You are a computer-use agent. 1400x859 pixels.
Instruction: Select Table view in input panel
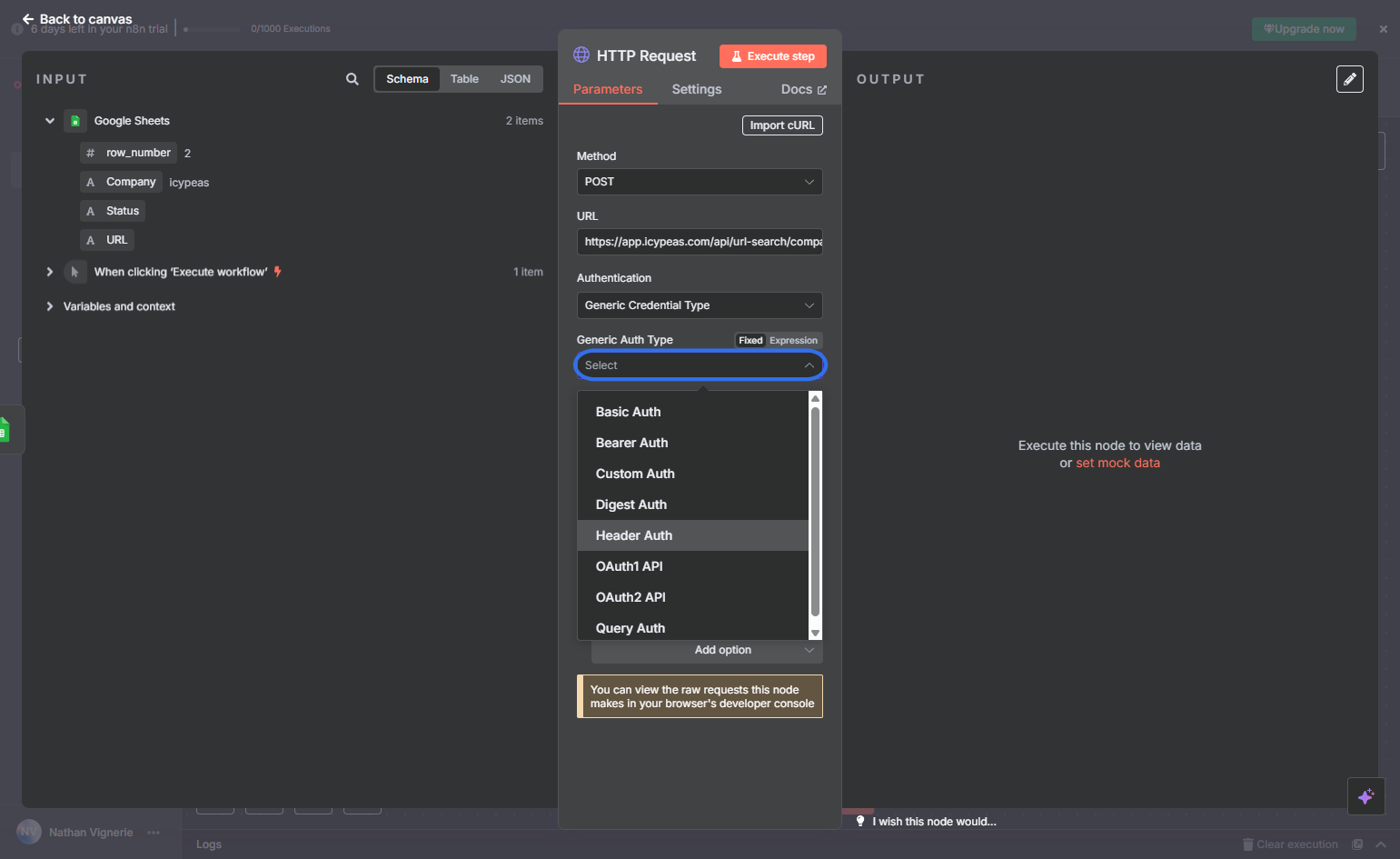click(x=464, y=79)
